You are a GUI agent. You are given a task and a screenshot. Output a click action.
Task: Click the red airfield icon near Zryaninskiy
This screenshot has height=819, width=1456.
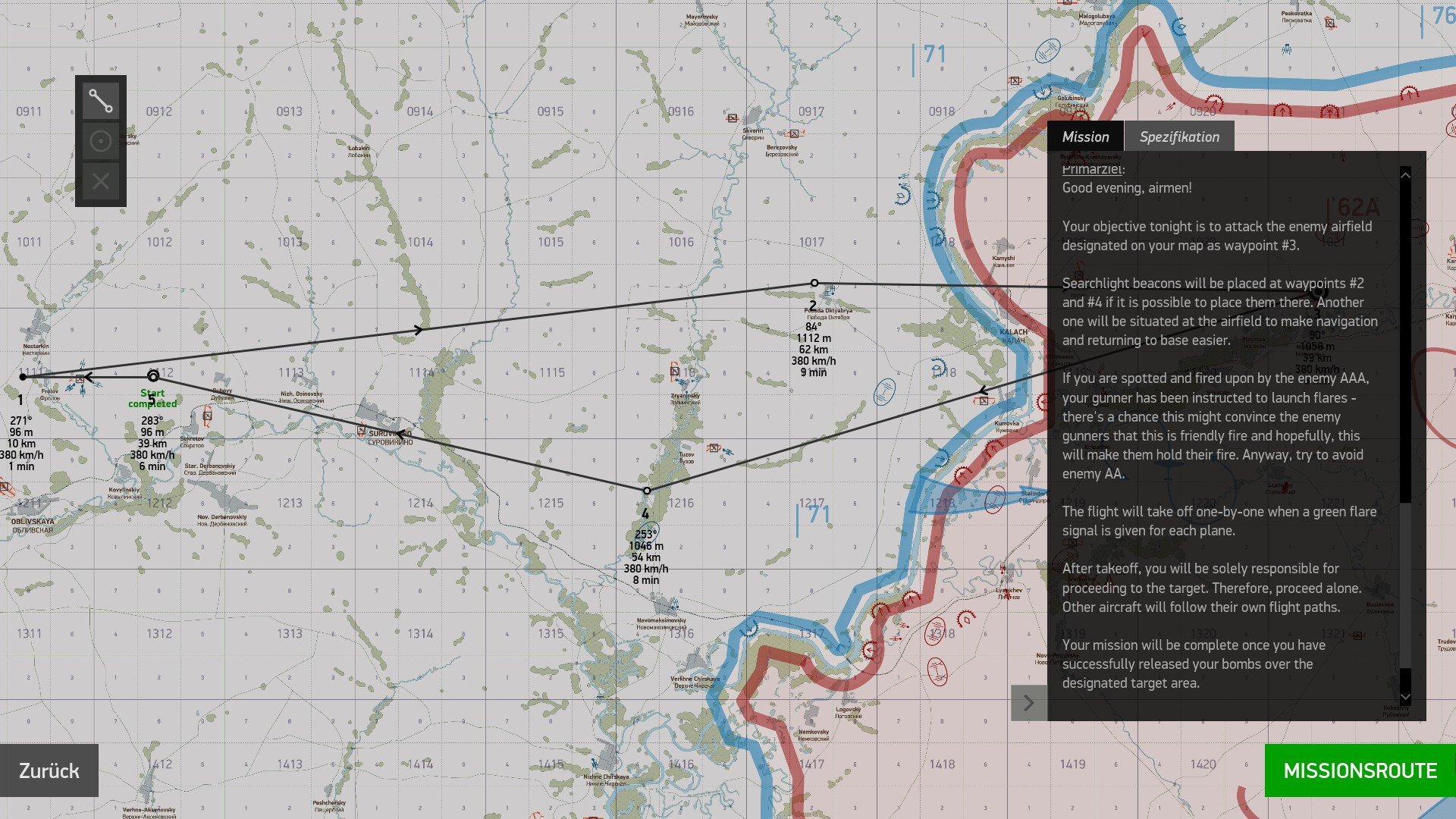[674, 371]
